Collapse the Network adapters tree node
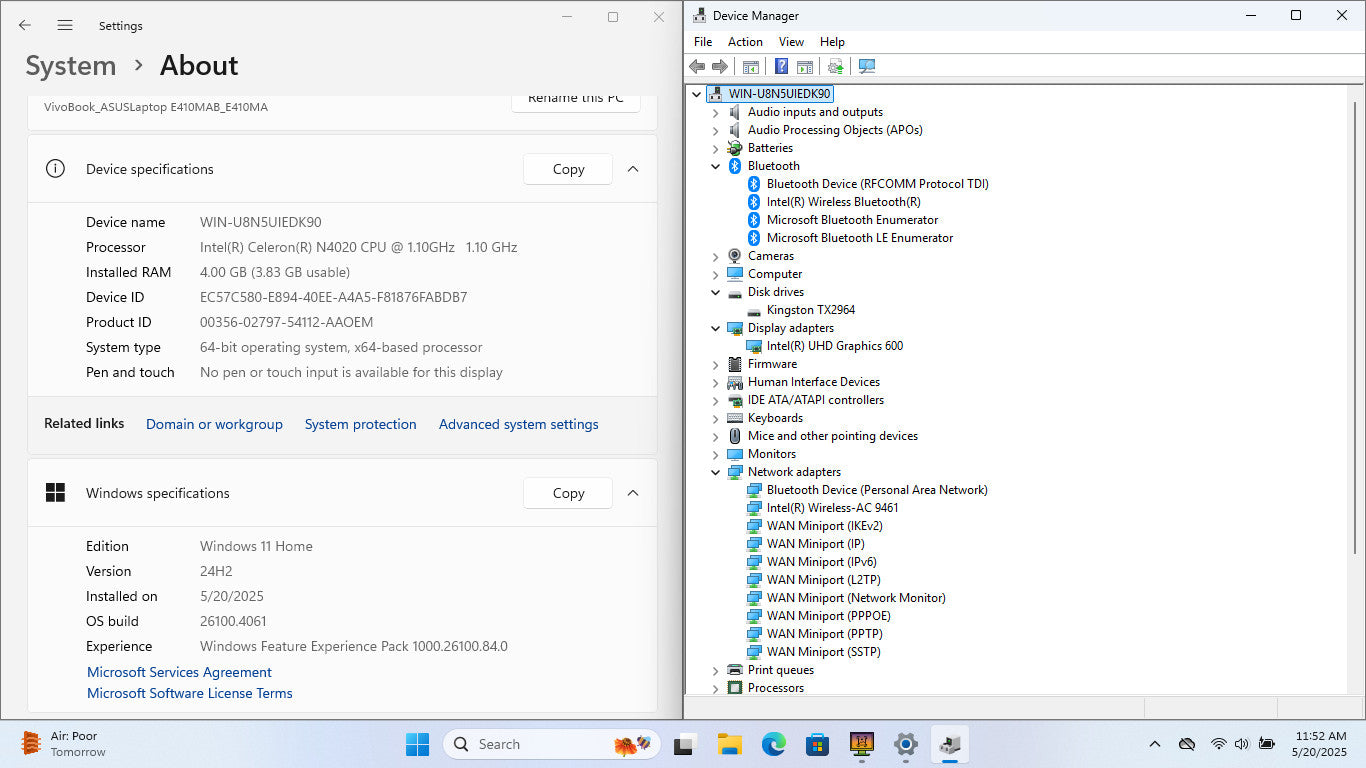The height and width of the screenshot is (768, 1366). tap(715, 472)
